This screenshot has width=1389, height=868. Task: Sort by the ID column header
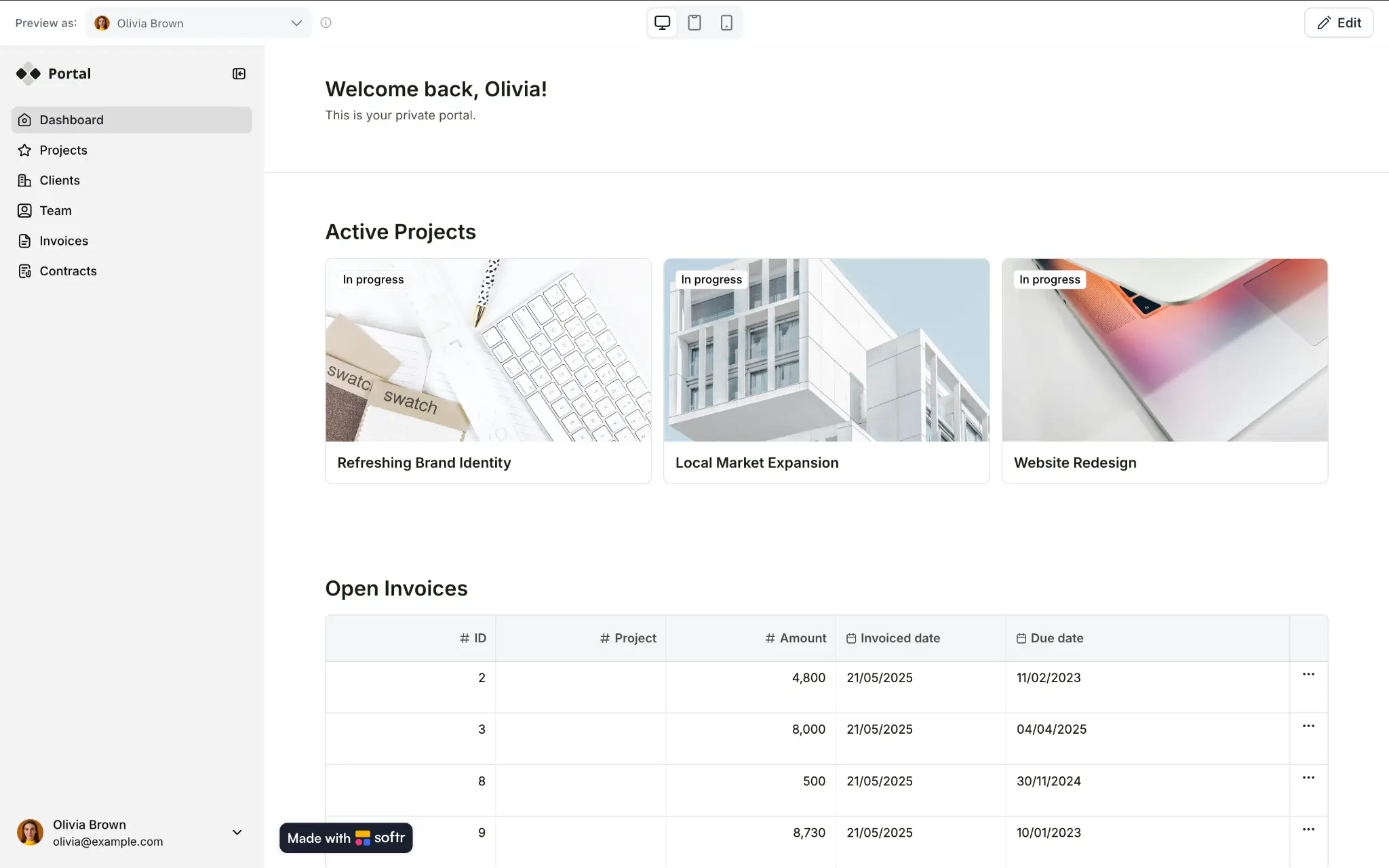point(410,638)
